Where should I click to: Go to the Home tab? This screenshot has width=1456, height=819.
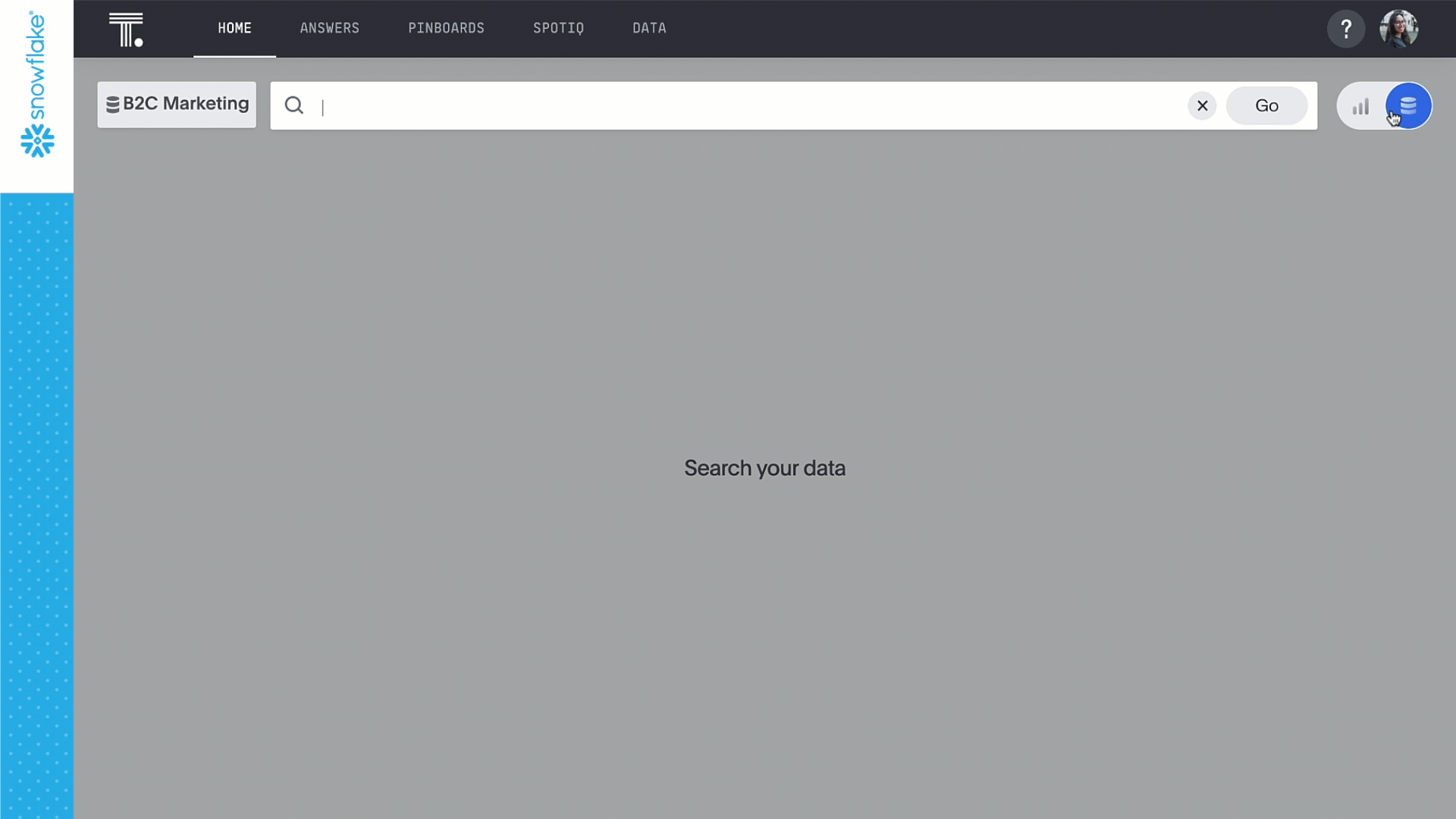(x=234, y=28)
